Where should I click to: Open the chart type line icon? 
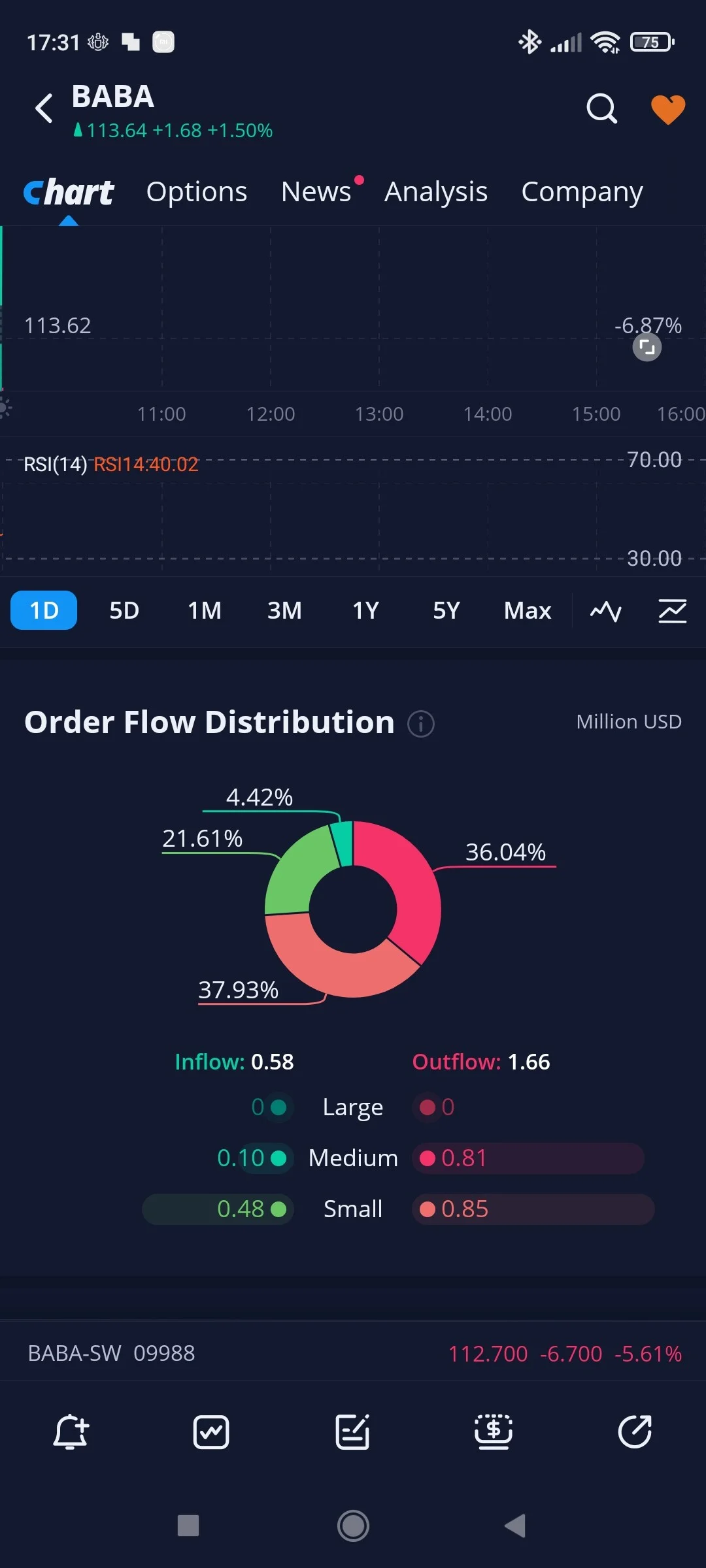[606, 611]
